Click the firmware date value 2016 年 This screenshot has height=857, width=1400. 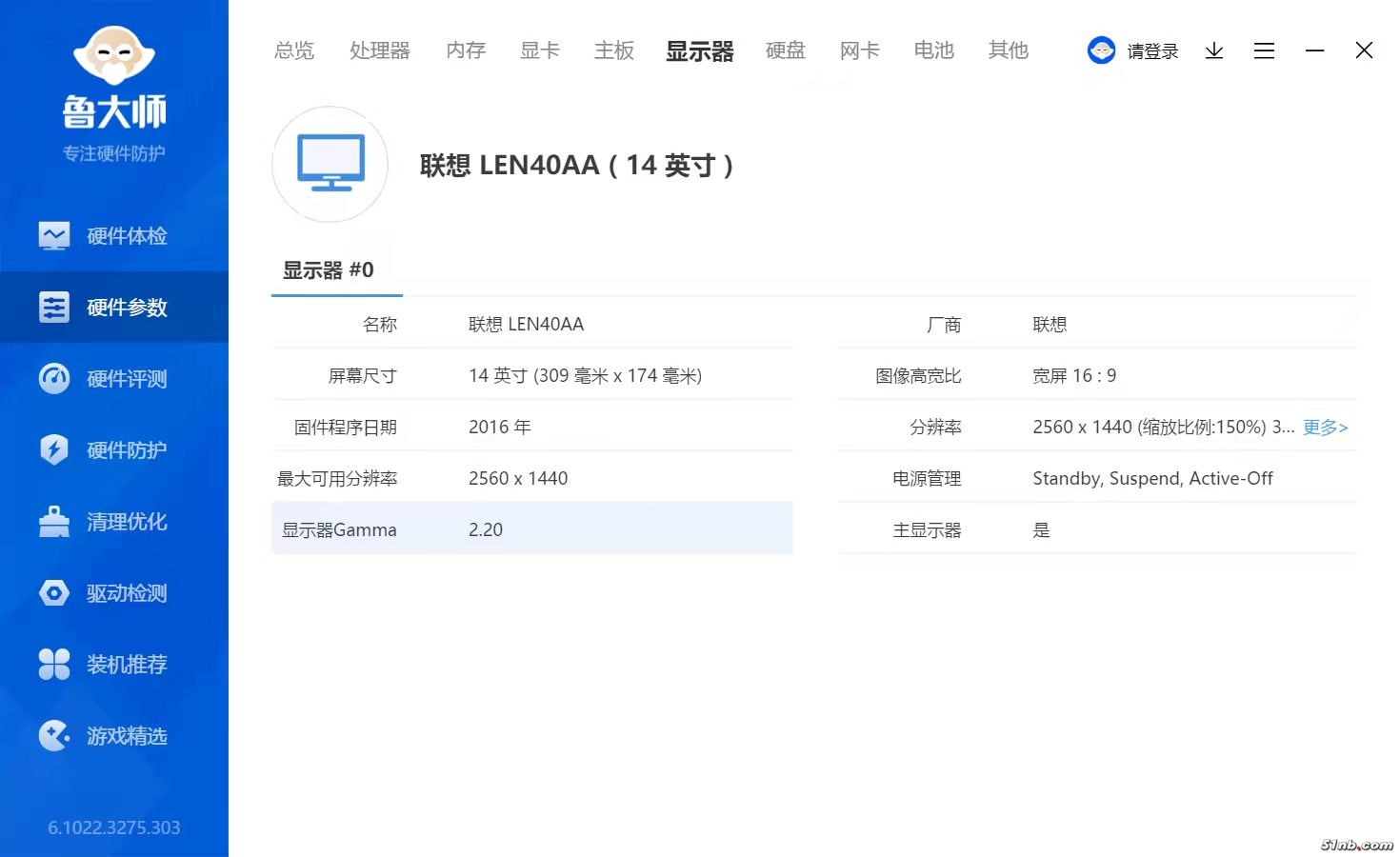(x=500, y=428)
